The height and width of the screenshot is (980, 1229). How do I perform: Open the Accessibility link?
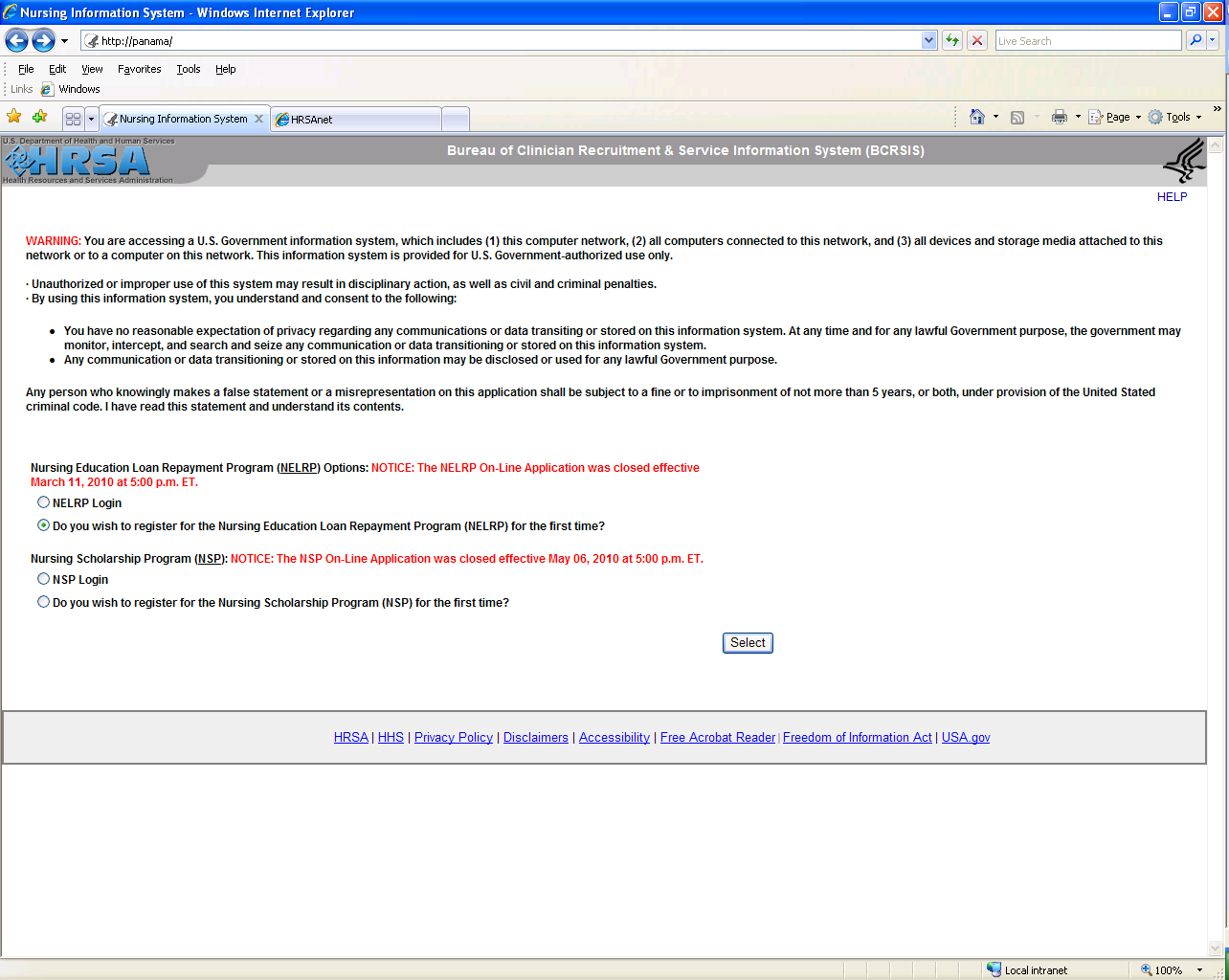click(614, 737)
